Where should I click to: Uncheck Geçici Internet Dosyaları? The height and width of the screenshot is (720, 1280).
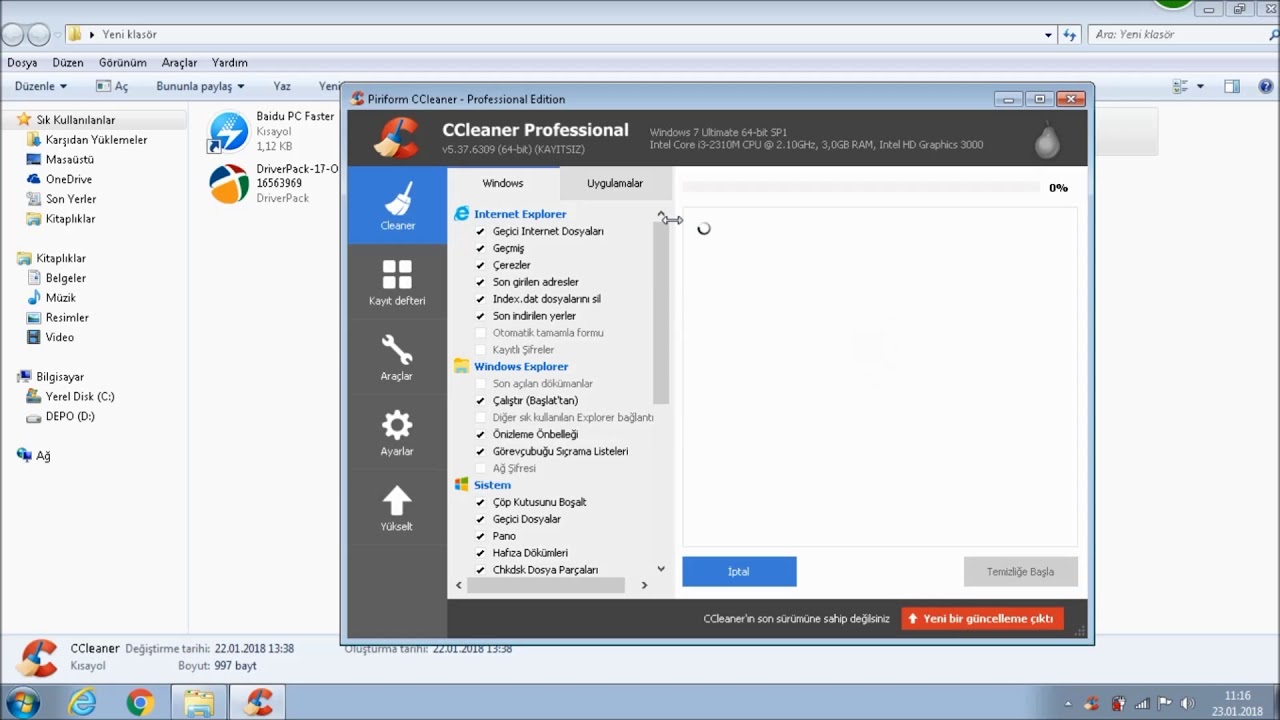point(480,231)
